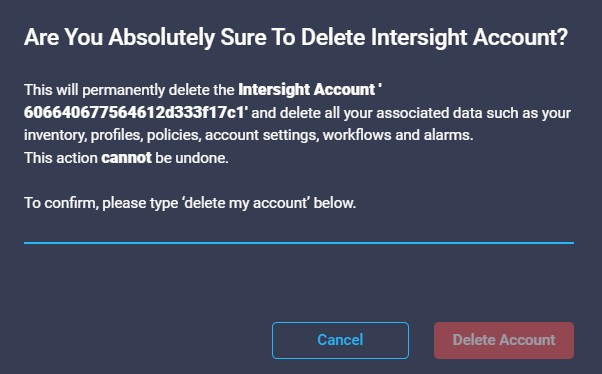Click 'workflows and alarms' text

[x=398, y=135]
